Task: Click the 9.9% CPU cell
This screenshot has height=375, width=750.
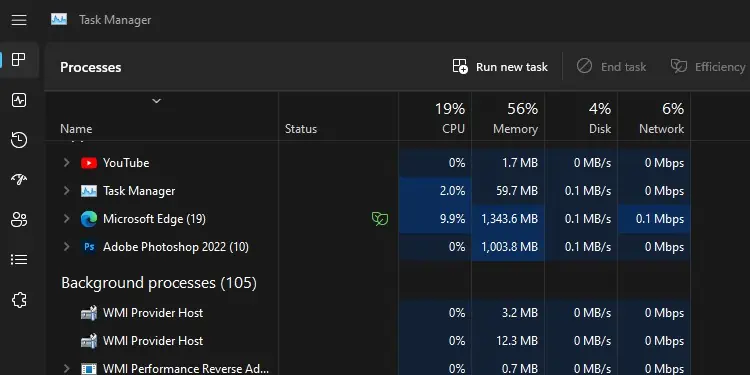Action: (x=435, y=219)
